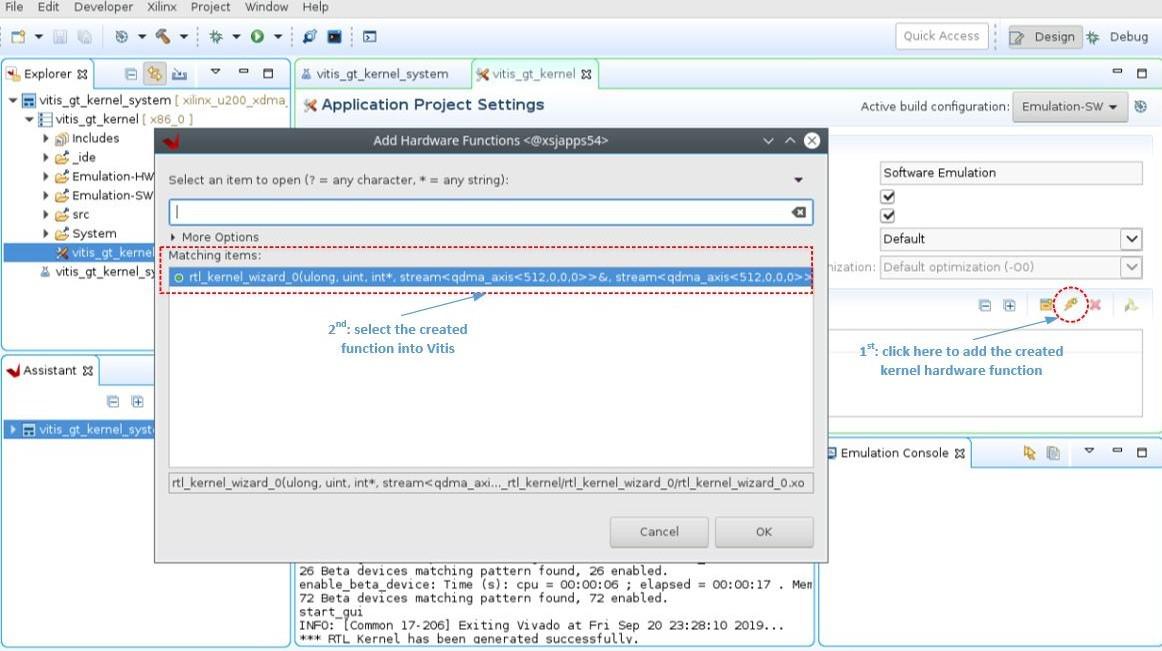
Task: Switch to vitis_gt_kernel_system editor tab
Action: (x=382, y=74)
